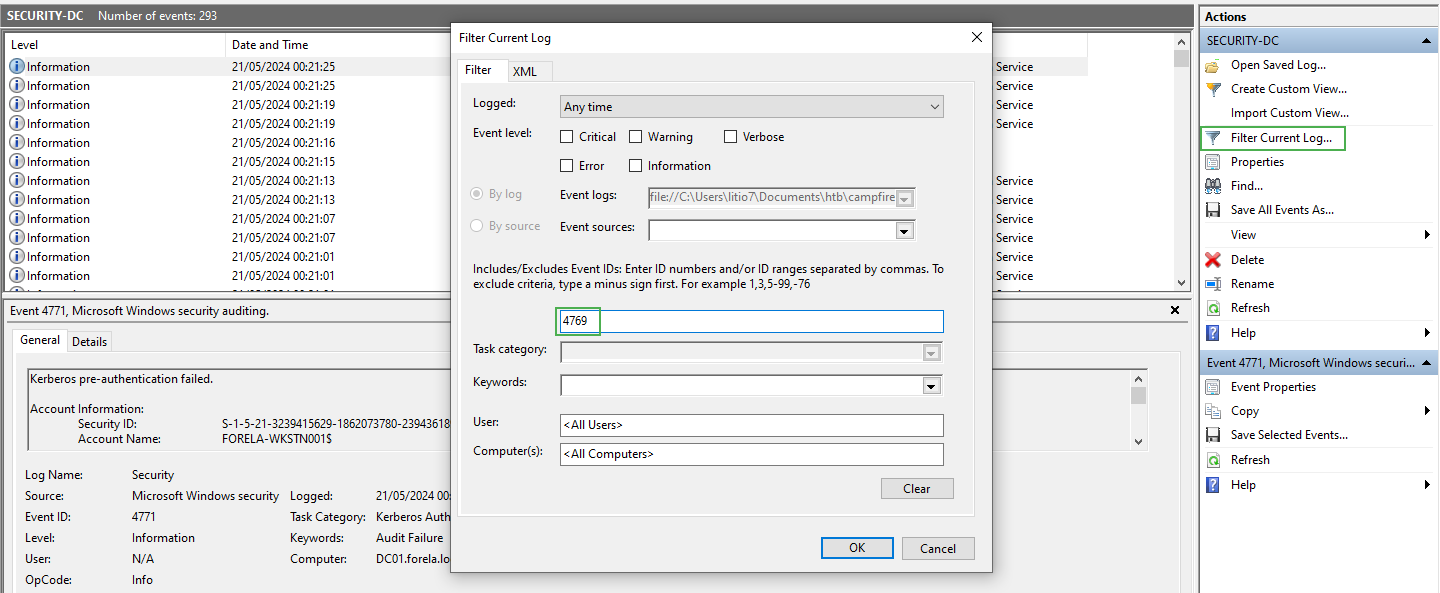Image resolution: width=1440 pixels, height=593 pixels.
Task: Collapse the Event 4771 actions section
Action: click(x=1426, y=363)
